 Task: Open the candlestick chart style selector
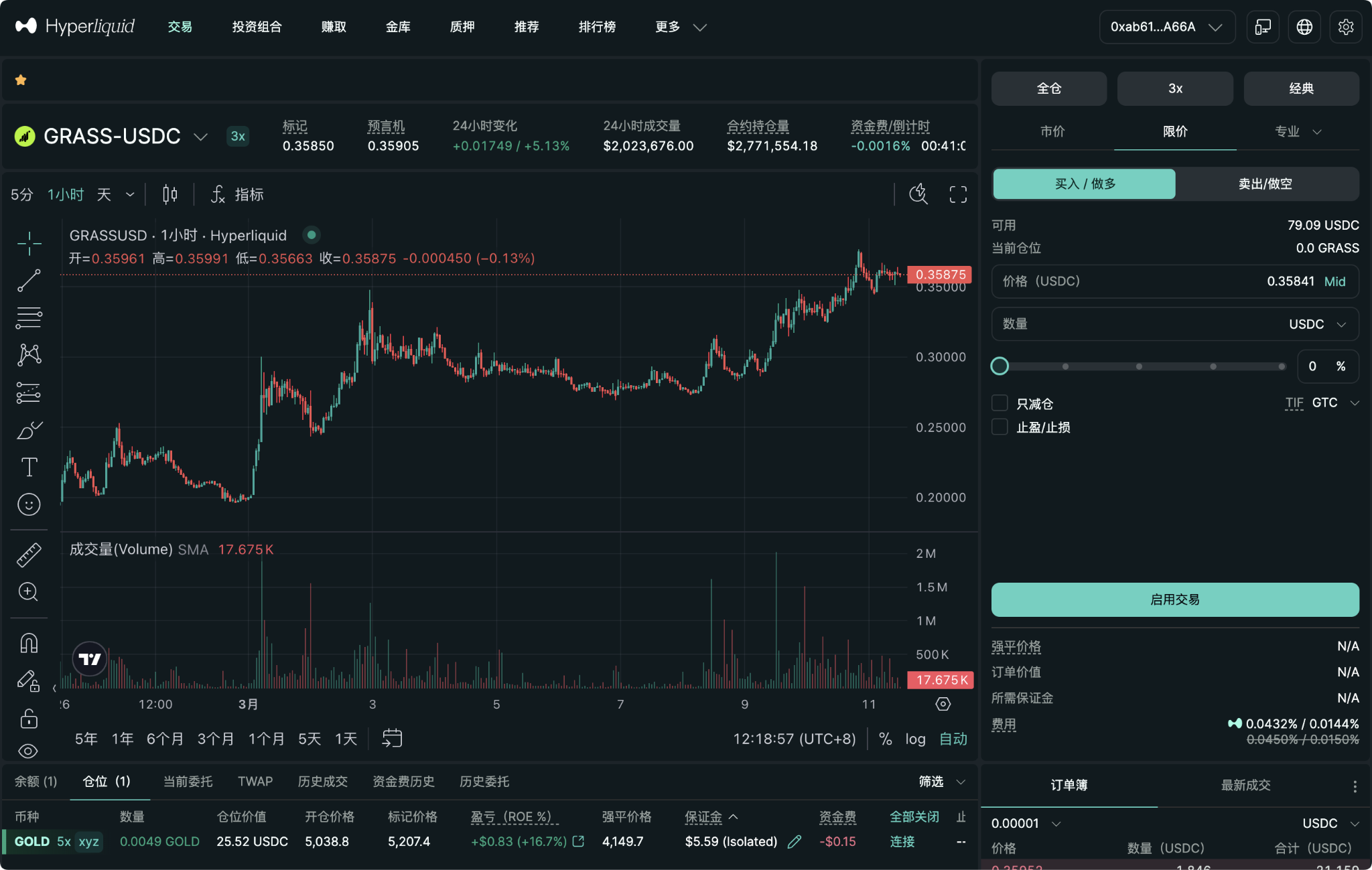point(170,195)
